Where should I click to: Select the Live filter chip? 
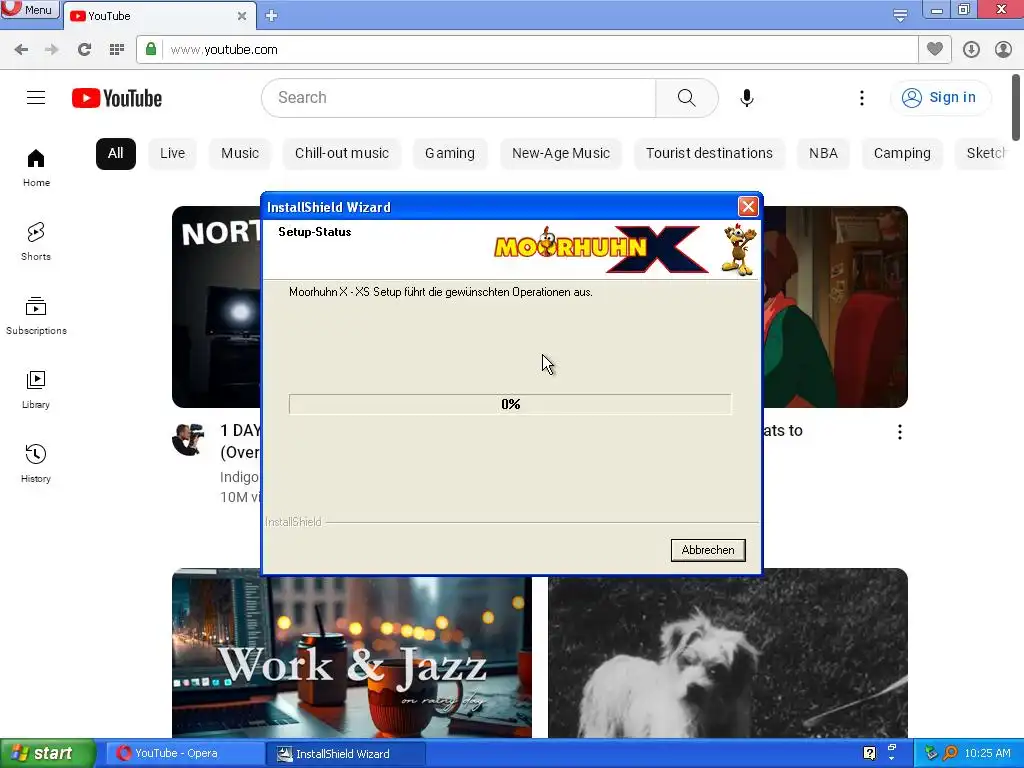pyautogui.click(x=172, y=153)
